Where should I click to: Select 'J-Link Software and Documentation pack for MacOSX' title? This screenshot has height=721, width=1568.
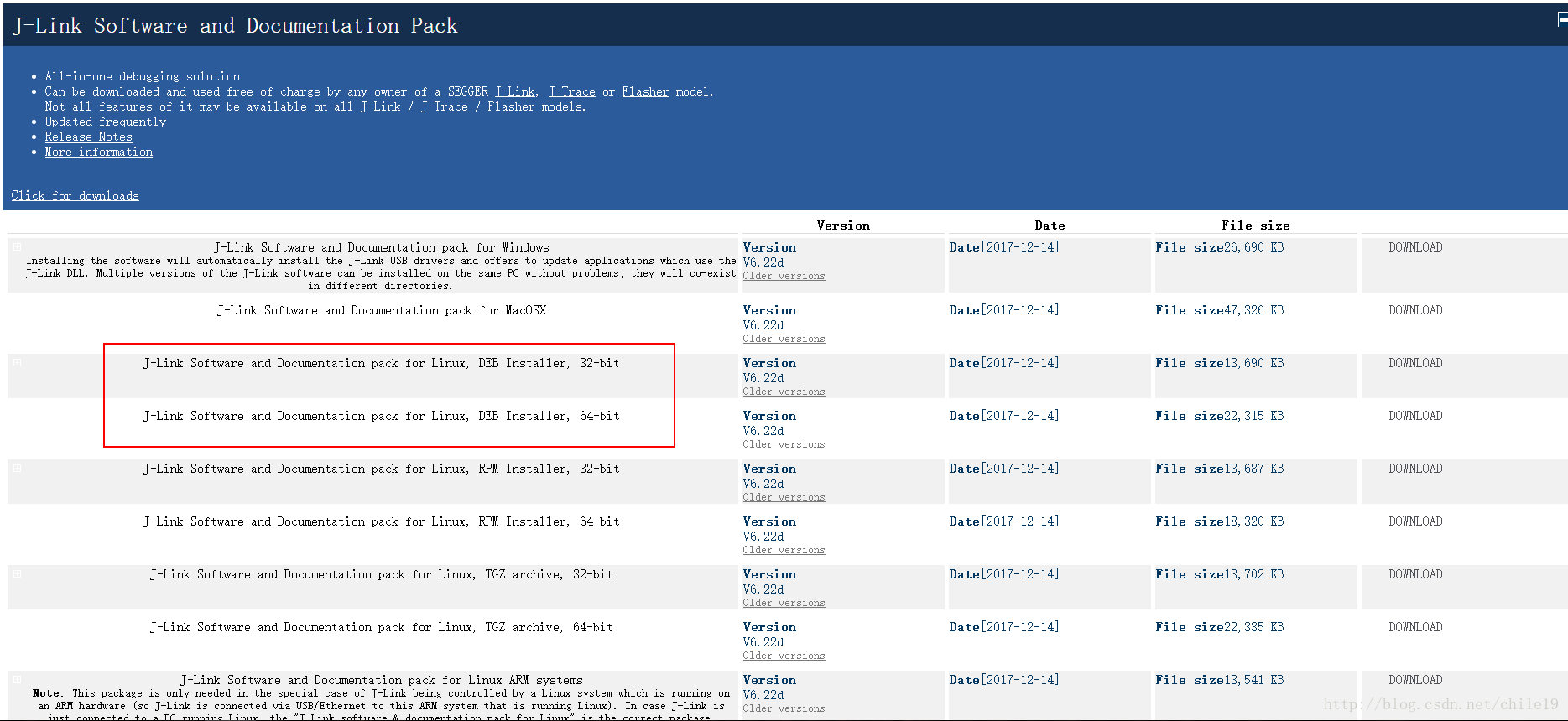pyautogui.click(x=381, y=310)
